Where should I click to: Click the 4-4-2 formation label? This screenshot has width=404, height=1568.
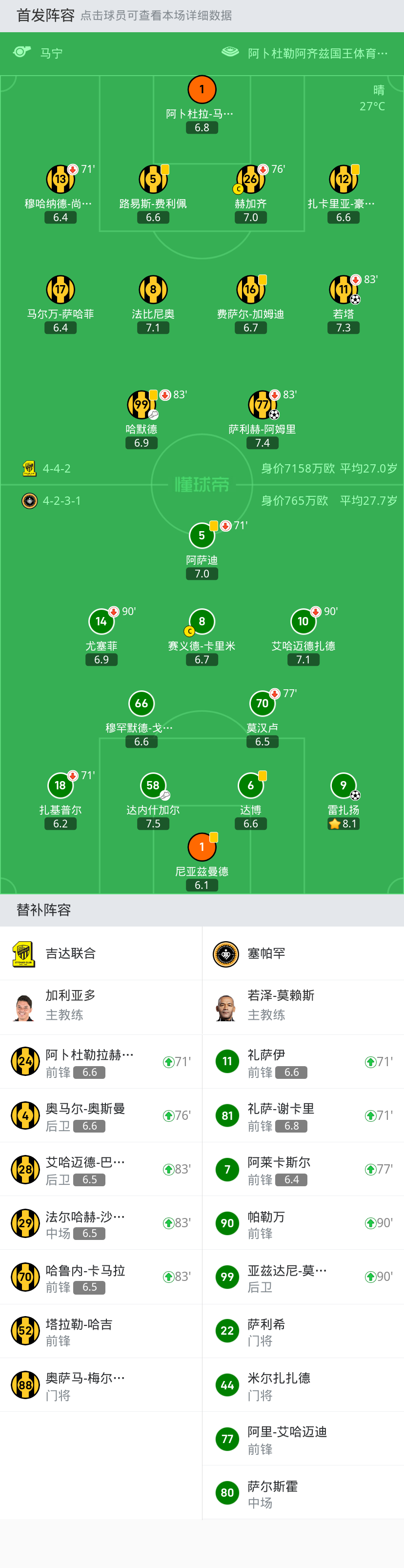[x=57, y=469]
